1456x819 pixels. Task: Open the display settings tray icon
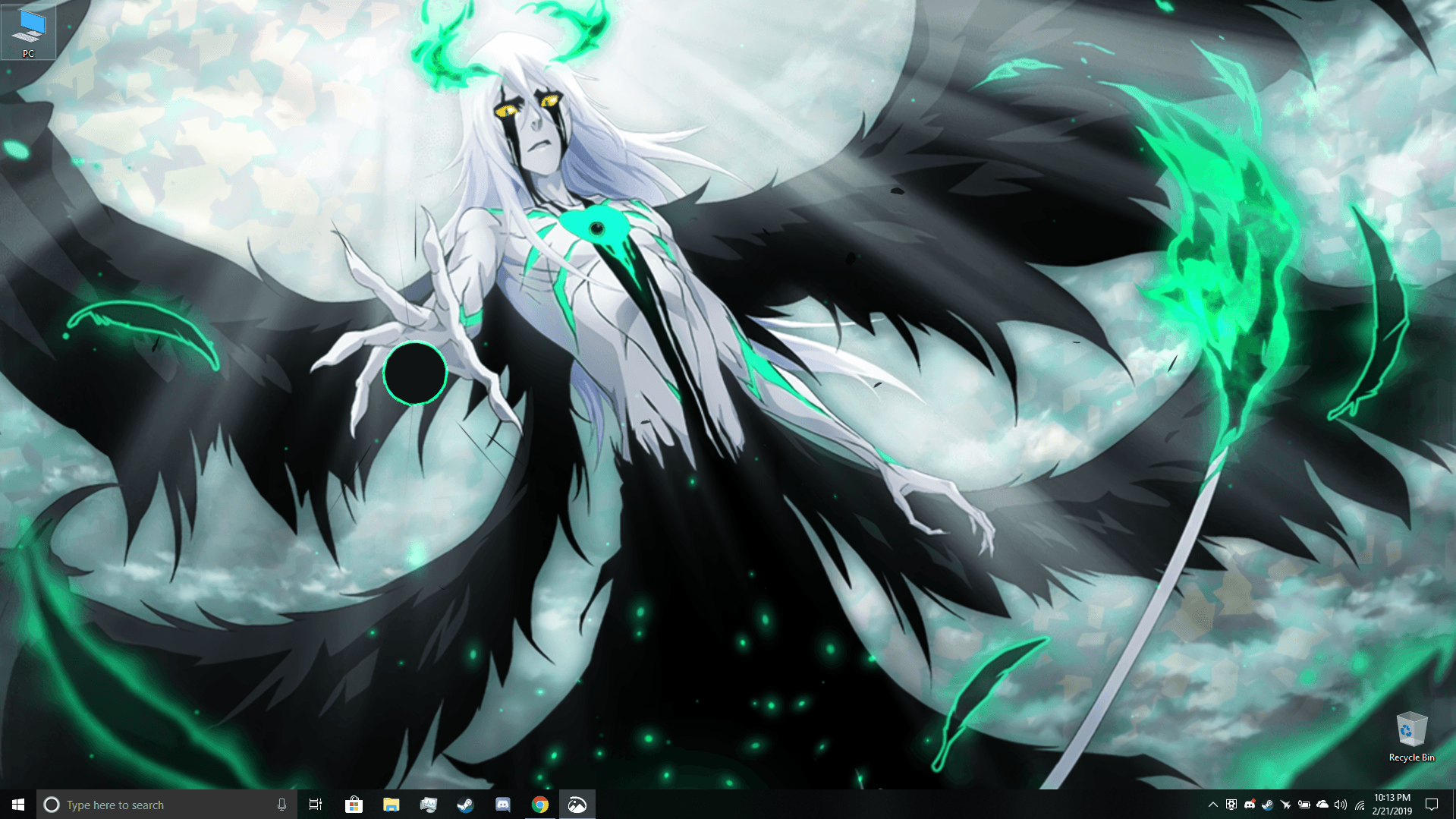click(1231, 805)
